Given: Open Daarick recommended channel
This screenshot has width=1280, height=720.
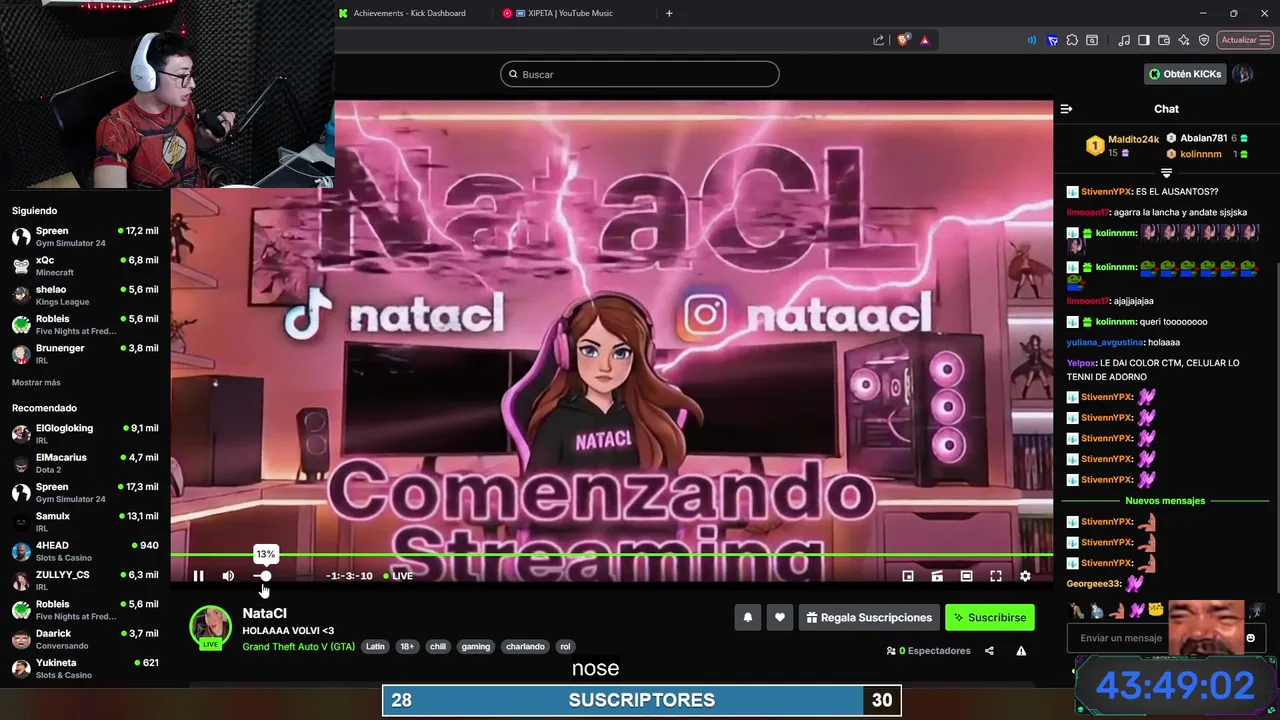Looking at the screenshot, I should click(85, 639).
